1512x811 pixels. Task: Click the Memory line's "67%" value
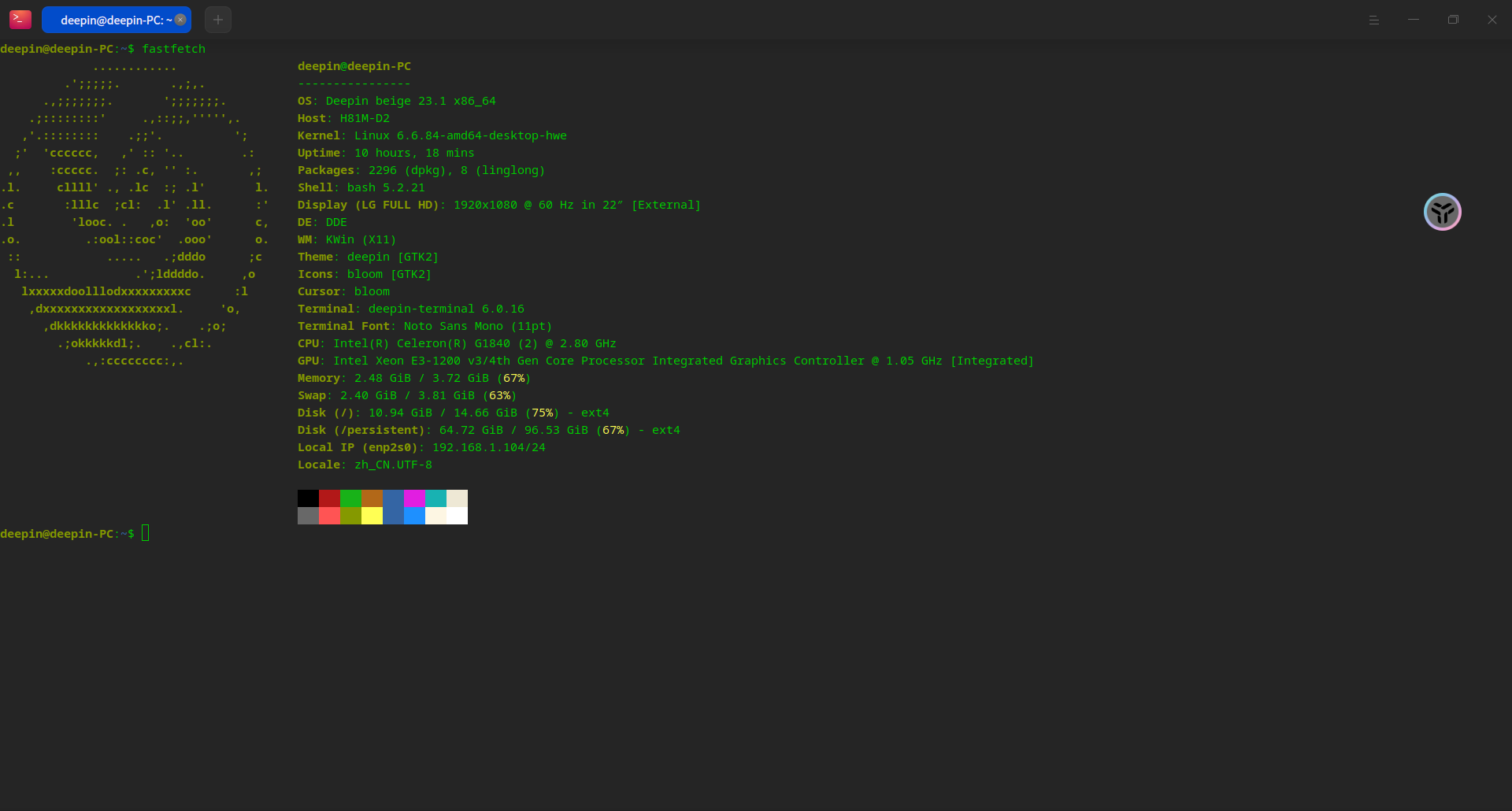513,378
